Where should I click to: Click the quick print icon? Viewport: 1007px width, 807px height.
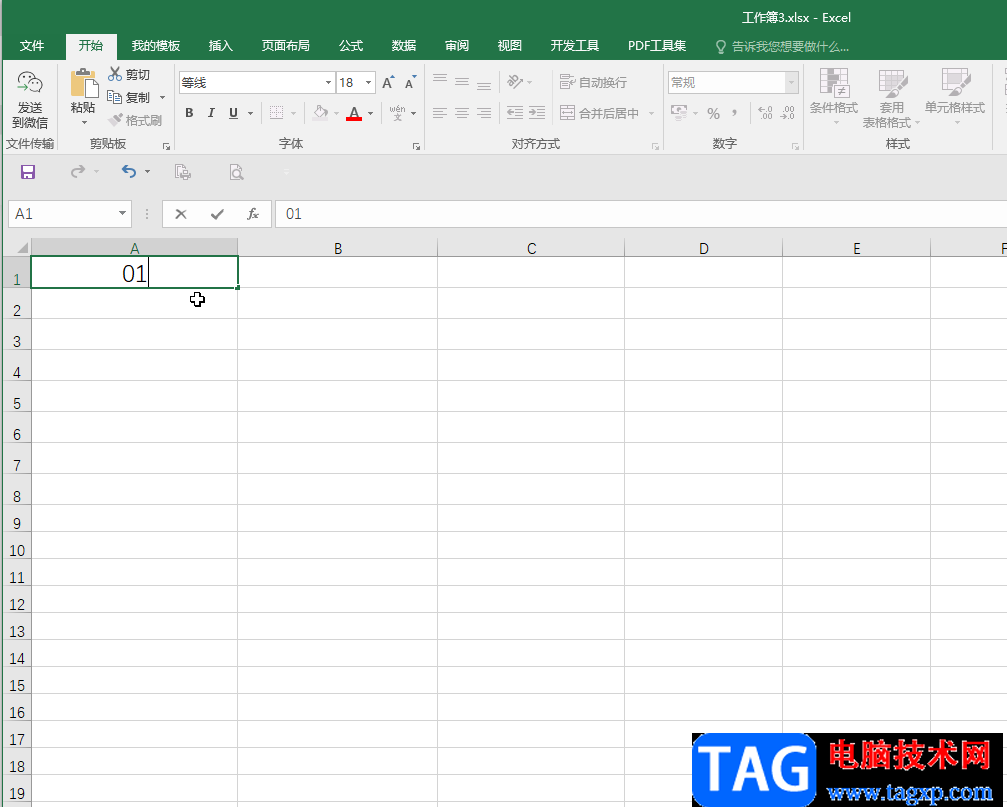click(x=183, y=172)
